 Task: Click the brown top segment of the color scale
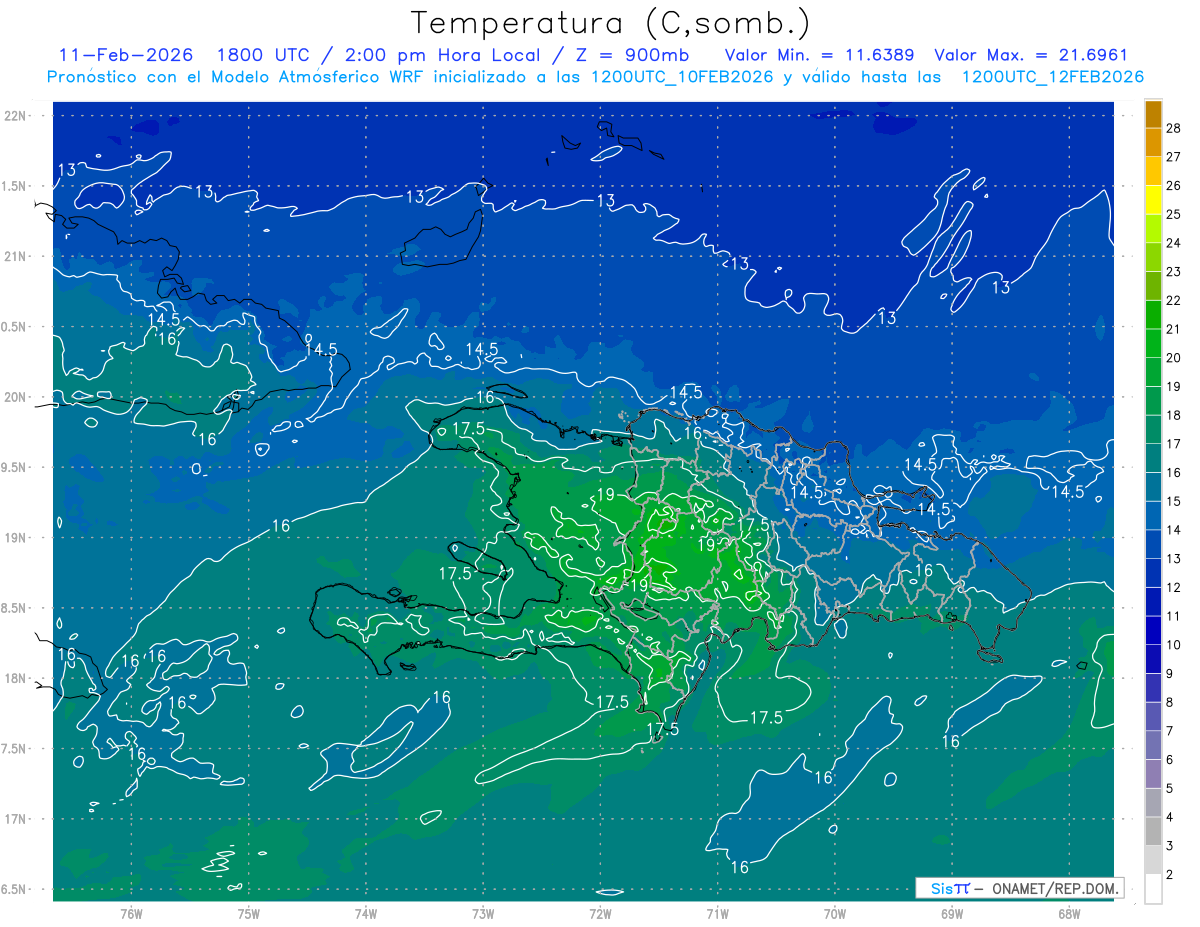point(1153,114)
